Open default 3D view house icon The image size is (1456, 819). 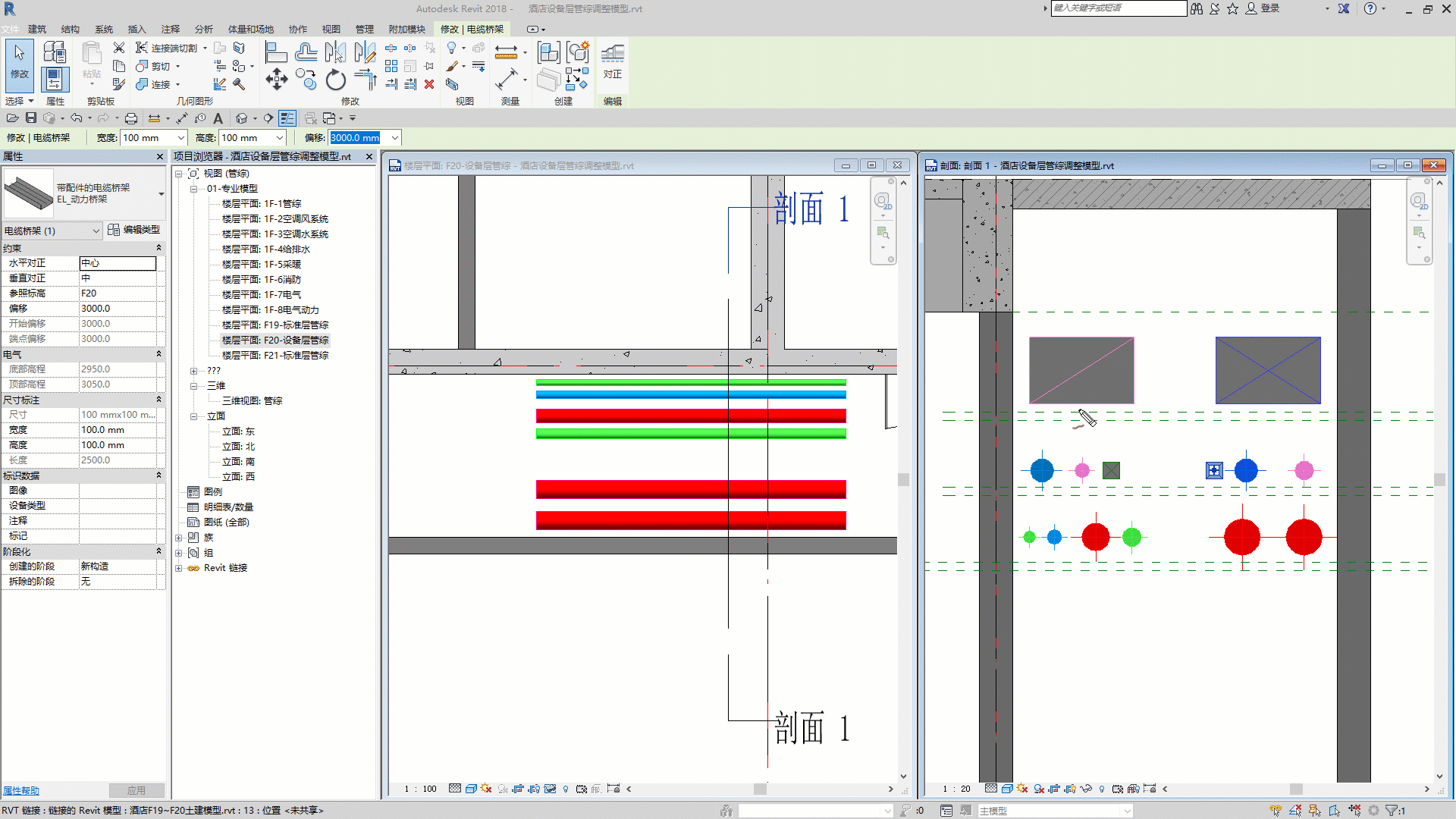[241, 118]
